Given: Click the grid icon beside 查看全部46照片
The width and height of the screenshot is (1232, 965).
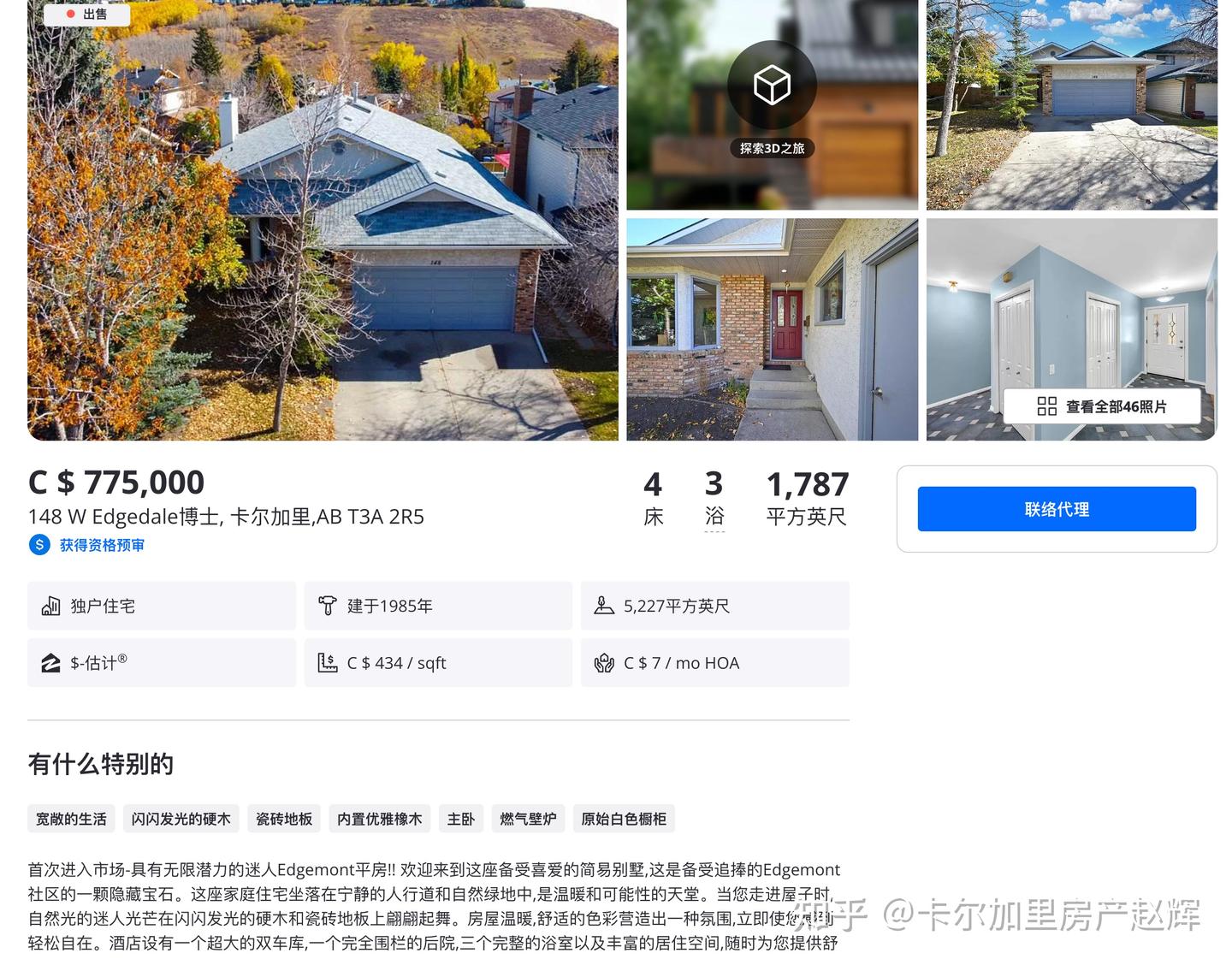Looking at the screenshot, I should point(1046,406).
